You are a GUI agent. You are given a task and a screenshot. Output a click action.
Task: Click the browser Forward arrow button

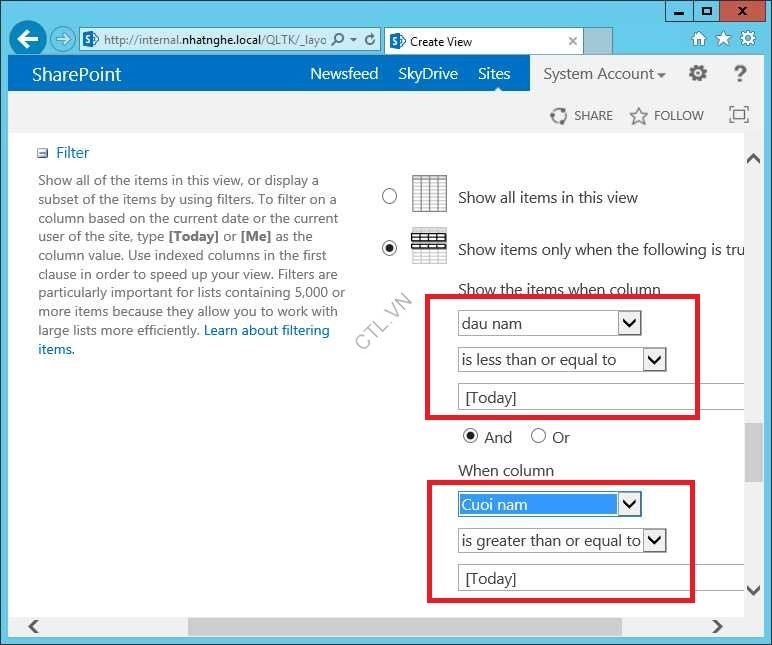pyautogui.click(x=63, y=40)
